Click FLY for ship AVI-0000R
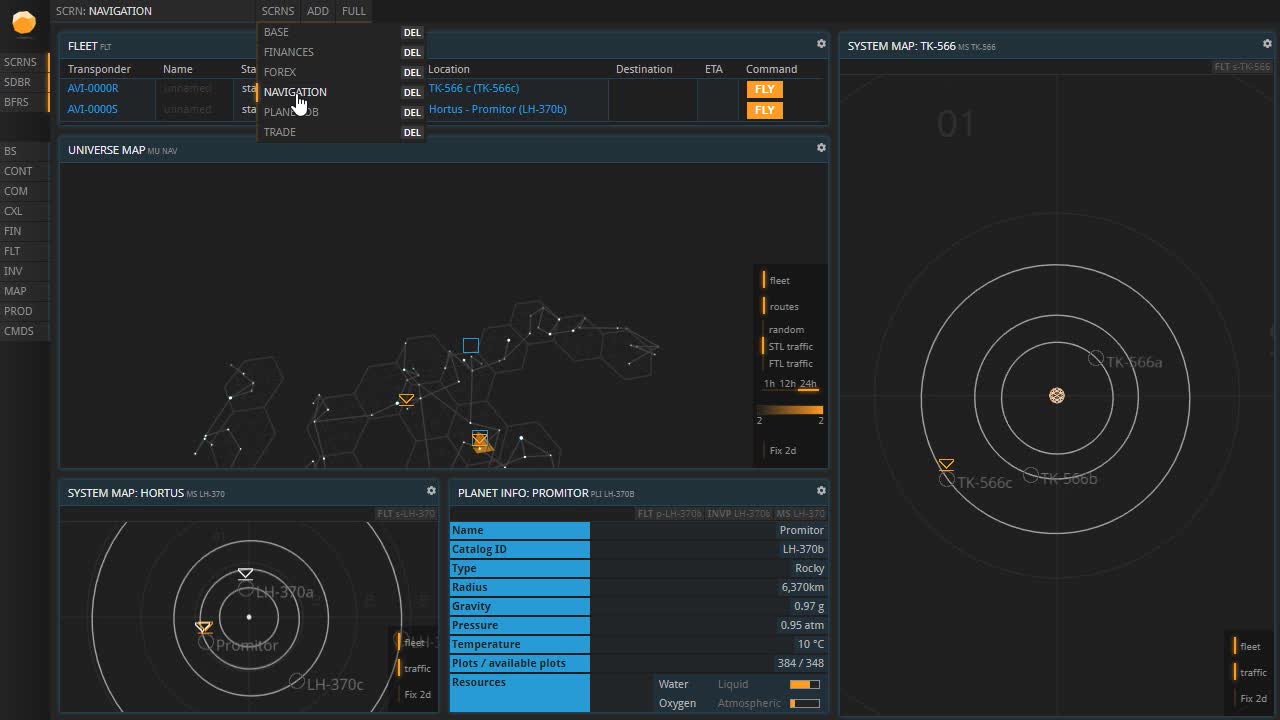The width and height of the screenshot is (1280, 720). point(764,89)
